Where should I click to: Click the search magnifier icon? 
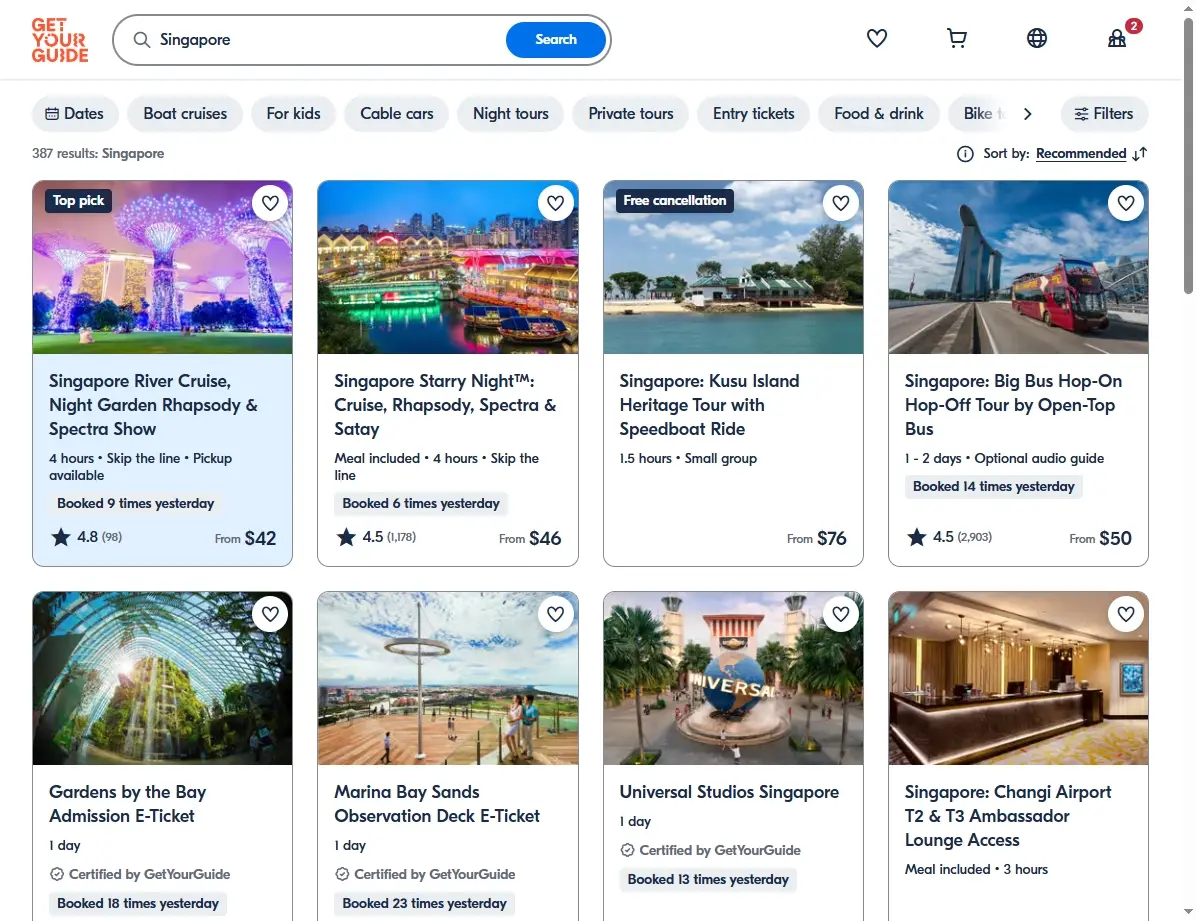click(x=142, y=40)
